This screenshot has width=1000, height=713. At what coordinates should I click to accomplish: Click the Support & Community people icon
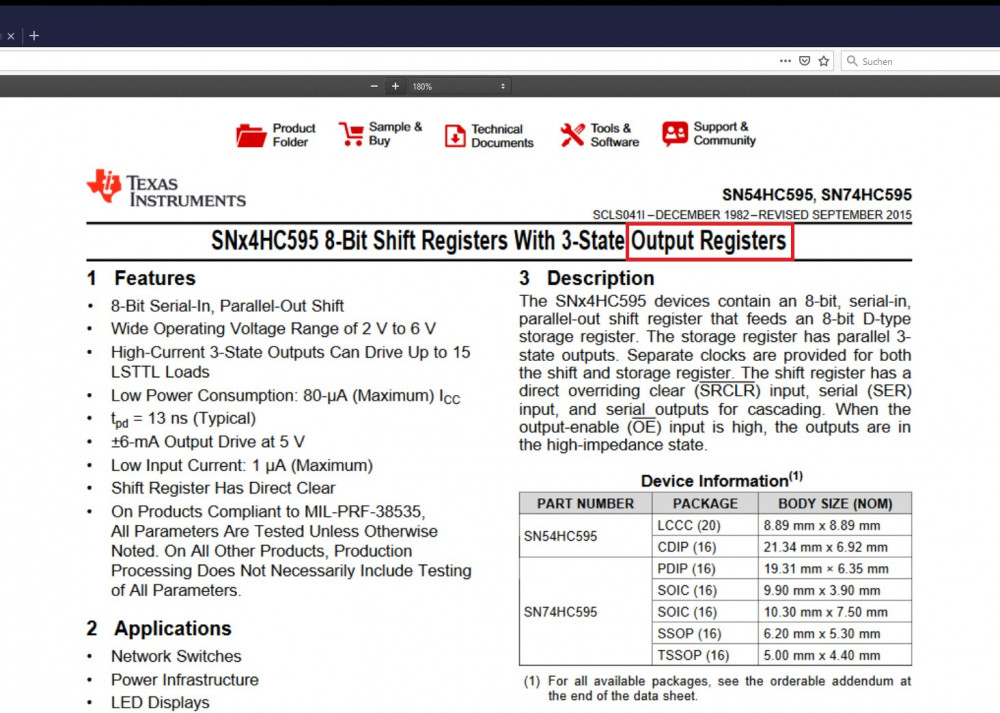(x=675, y=134)
